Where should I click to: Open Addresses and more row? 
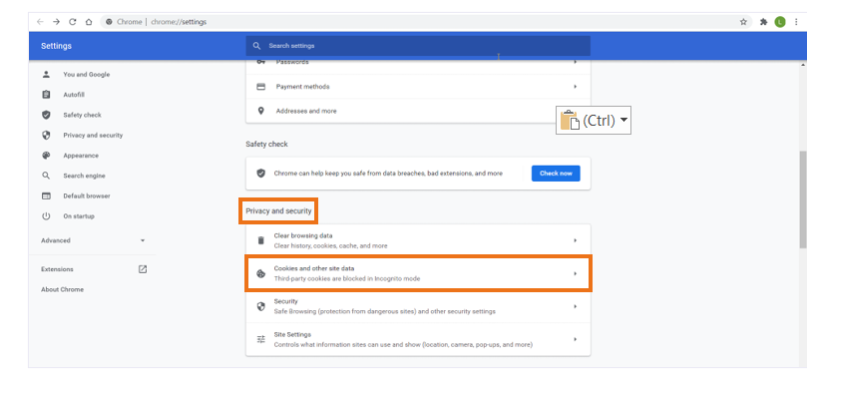click(x=418, y=111)
